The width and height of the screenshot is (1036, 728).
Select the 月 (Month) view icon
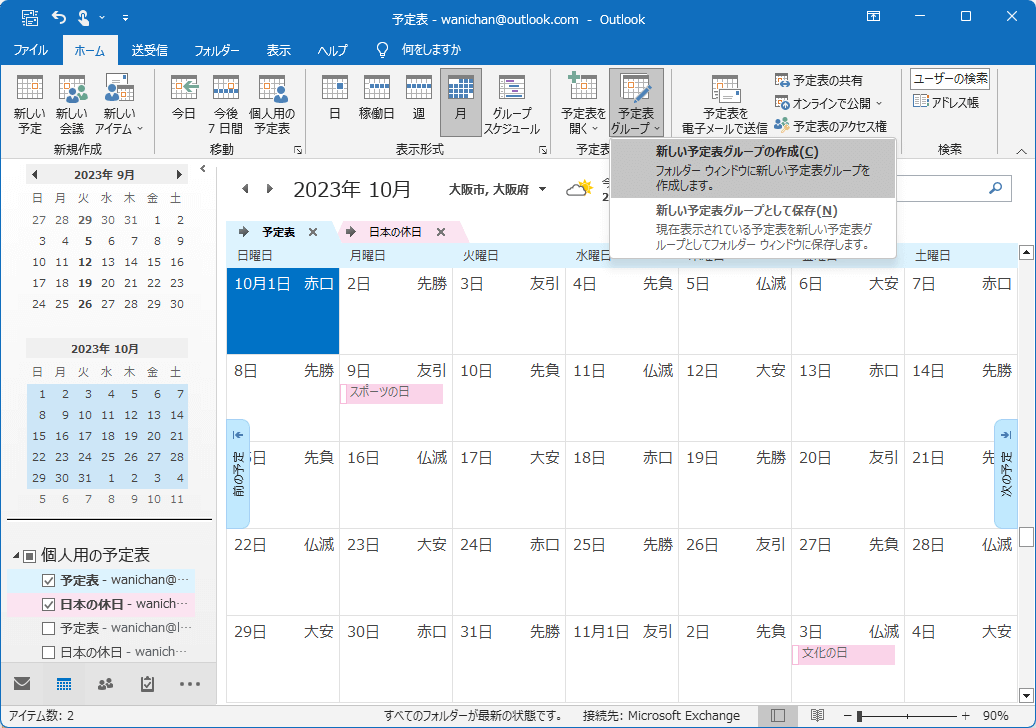(x=460, y=100)
